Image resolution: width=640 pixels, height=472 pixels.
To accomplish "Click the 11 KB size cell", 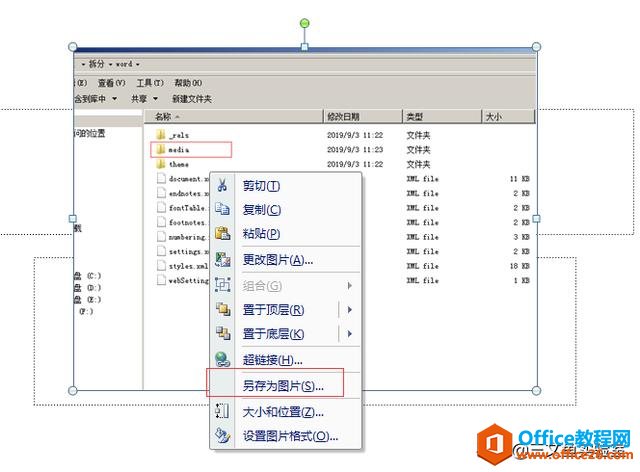I will 519,179.
